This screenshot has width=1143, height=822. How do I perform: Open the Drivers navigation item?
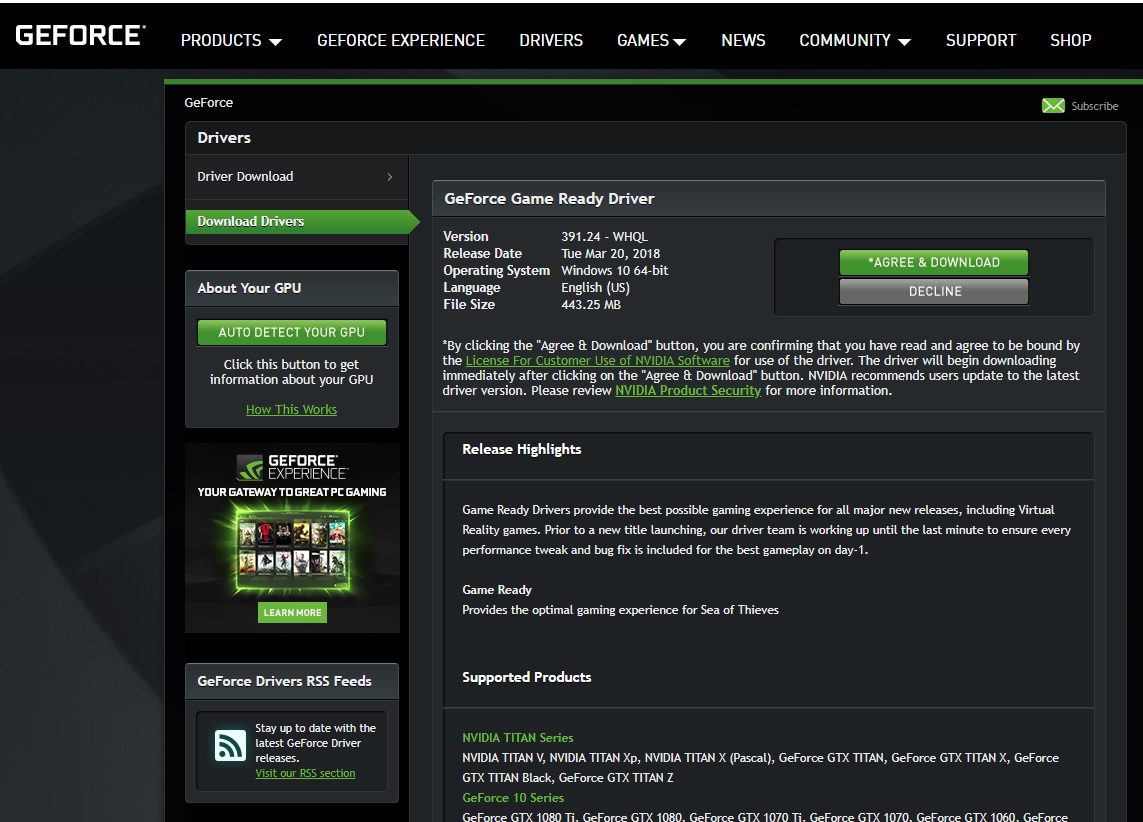551,41
